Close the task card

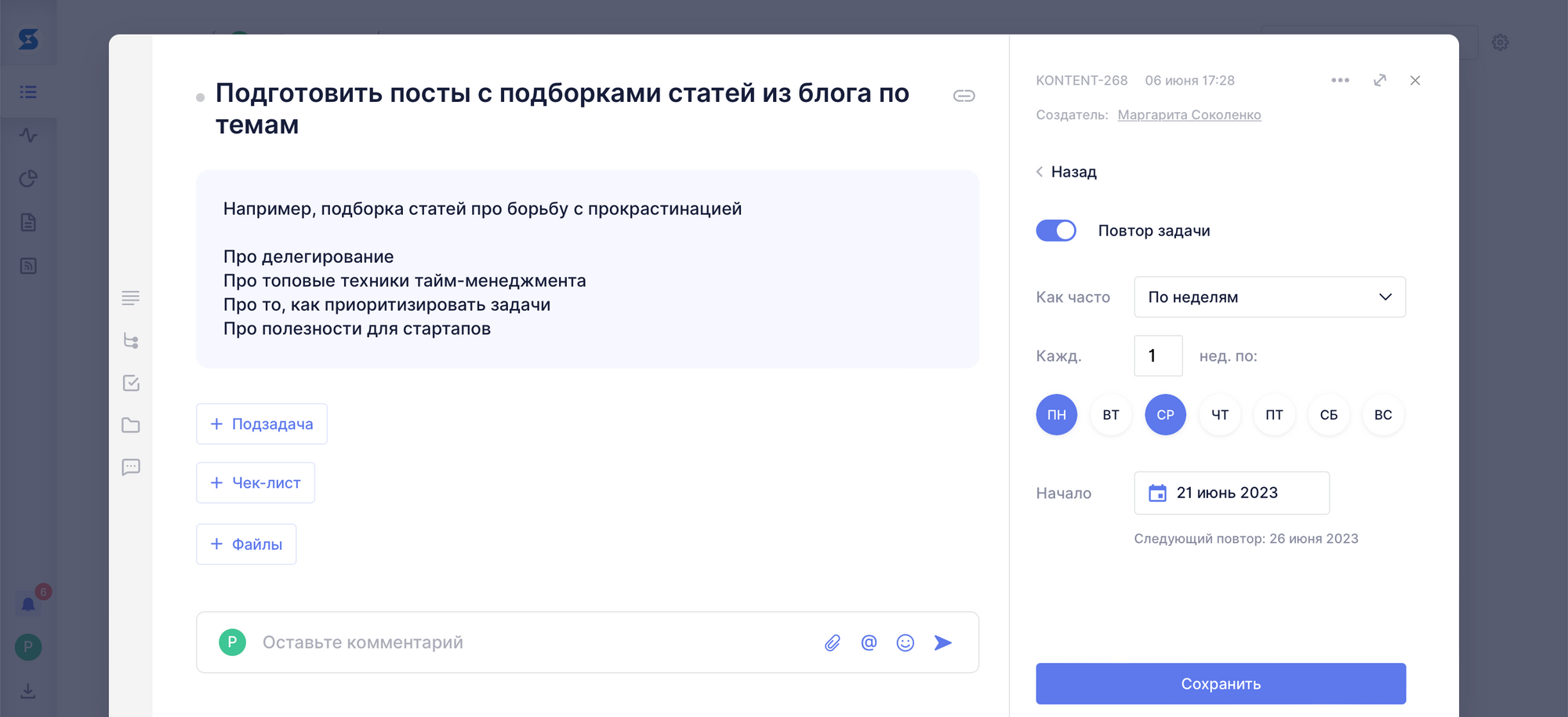point(1415,80)
